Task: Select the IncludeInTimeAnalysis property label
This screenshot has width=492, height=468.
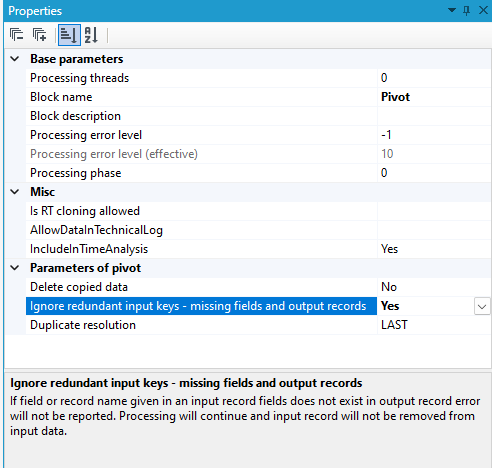Action: click(89, 249)
